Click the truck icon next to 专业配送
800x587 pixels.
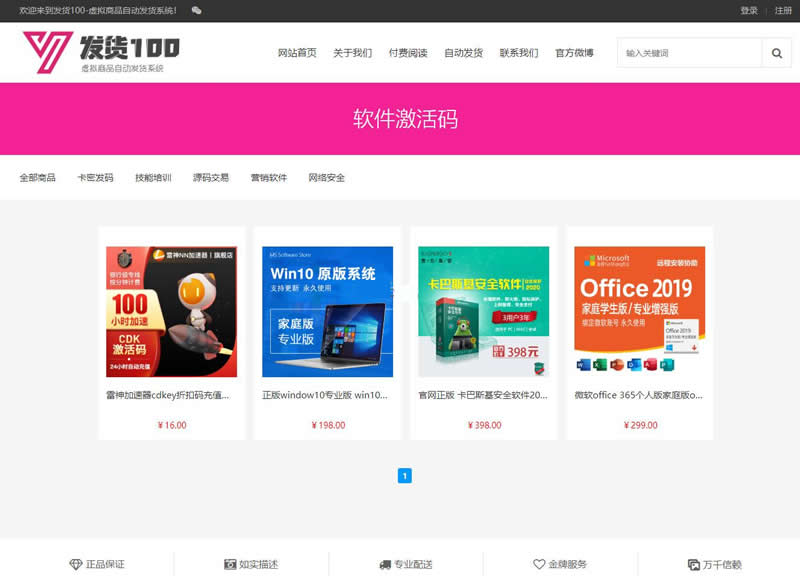(x=385, y=565)
